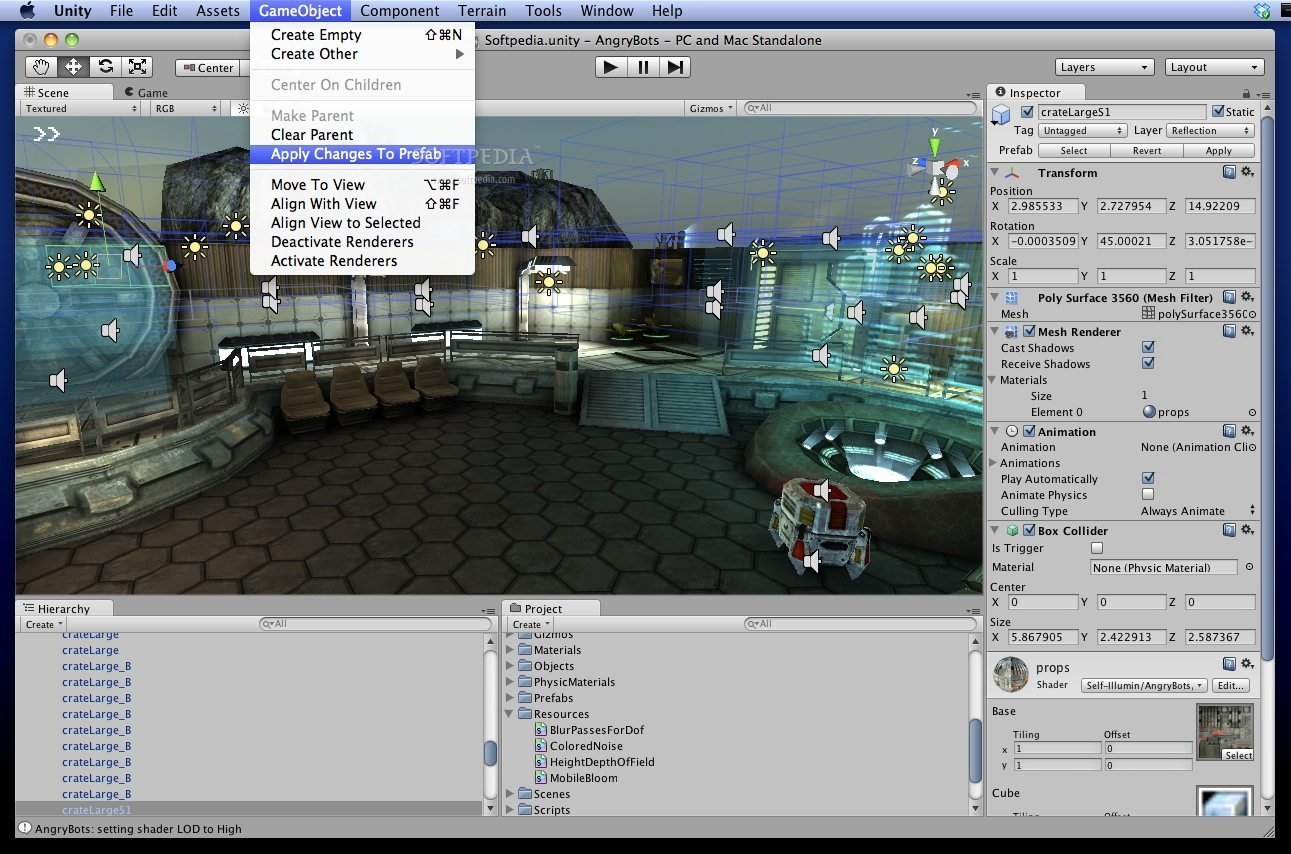Click the crateLargeS1 cube object icon
1291x854 pixels.
click(x=1003, y=116)
